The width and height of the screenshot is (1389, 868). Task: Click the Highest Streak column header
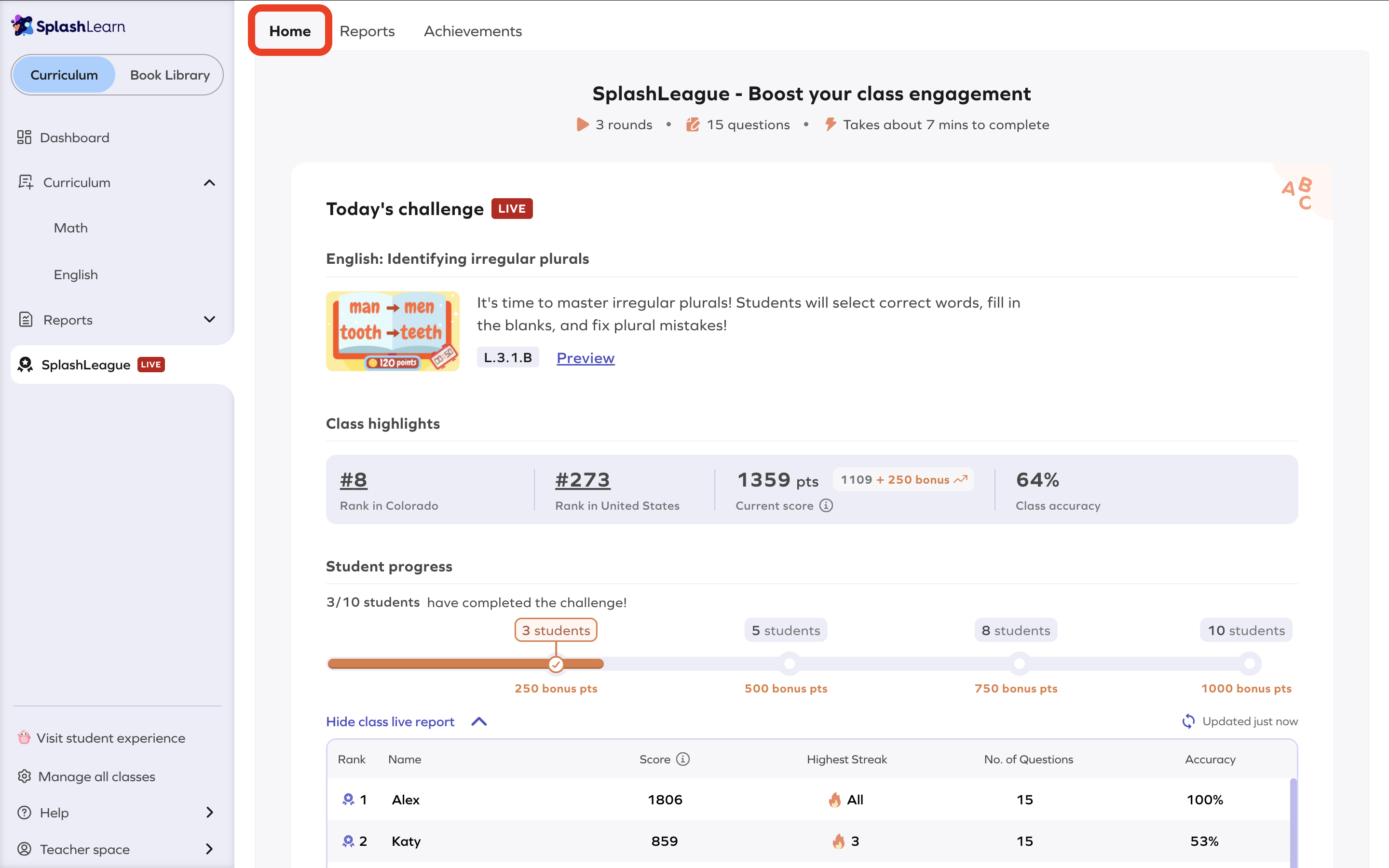(846, 759)
